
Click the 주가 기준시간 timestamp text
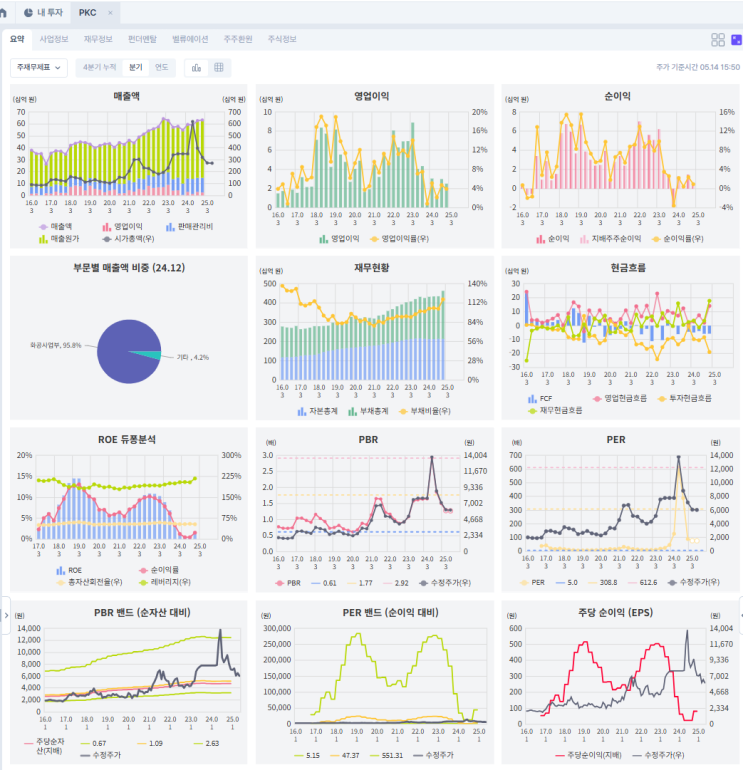point(698,67)
